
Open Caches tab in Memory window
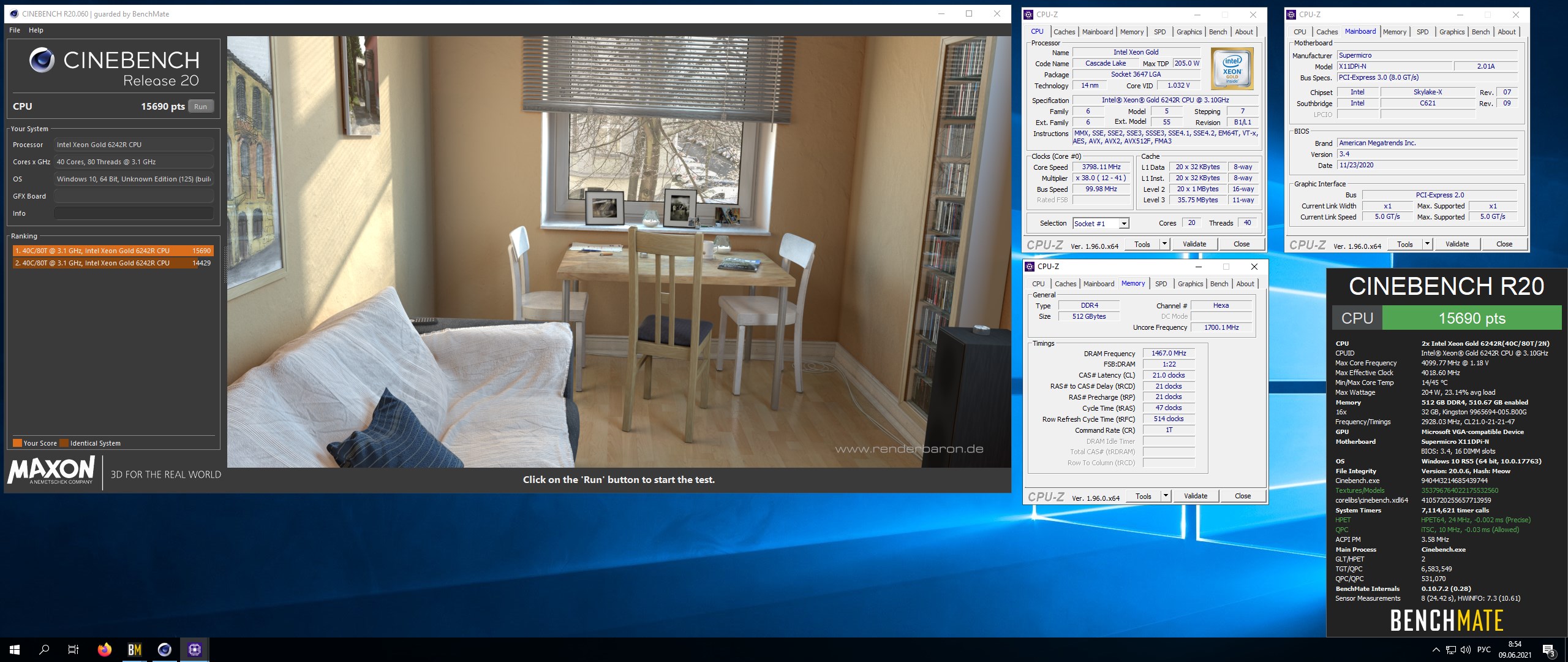coord(1065,284)
